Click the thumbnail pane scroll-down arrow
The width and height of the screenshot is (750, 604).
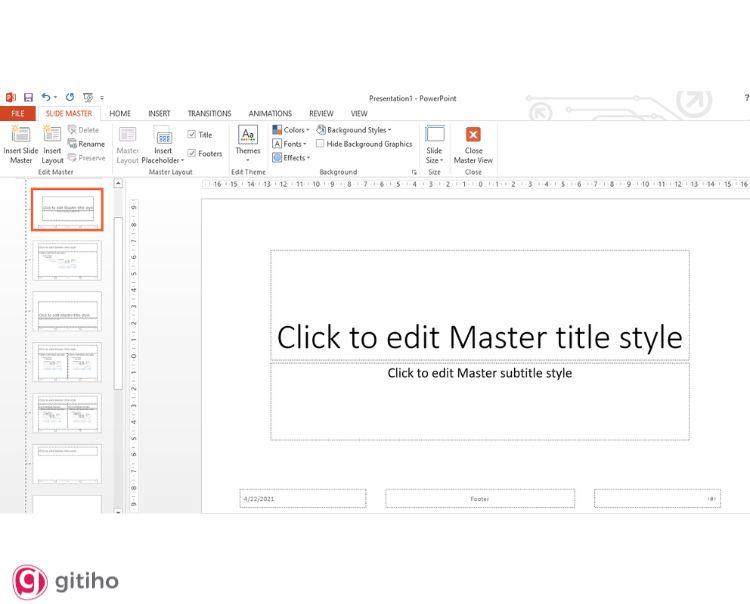[x=118, y=511]
